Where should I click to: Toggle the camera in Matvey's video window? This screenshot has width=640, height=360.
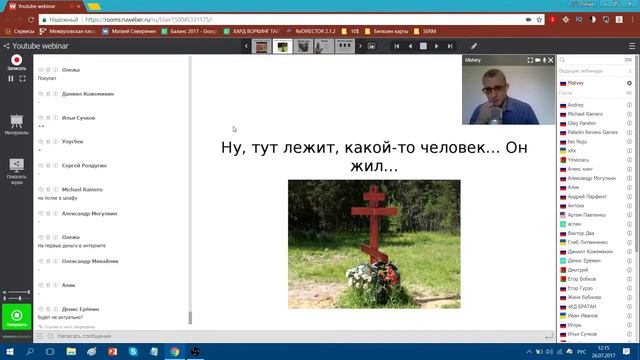point(538,60)
